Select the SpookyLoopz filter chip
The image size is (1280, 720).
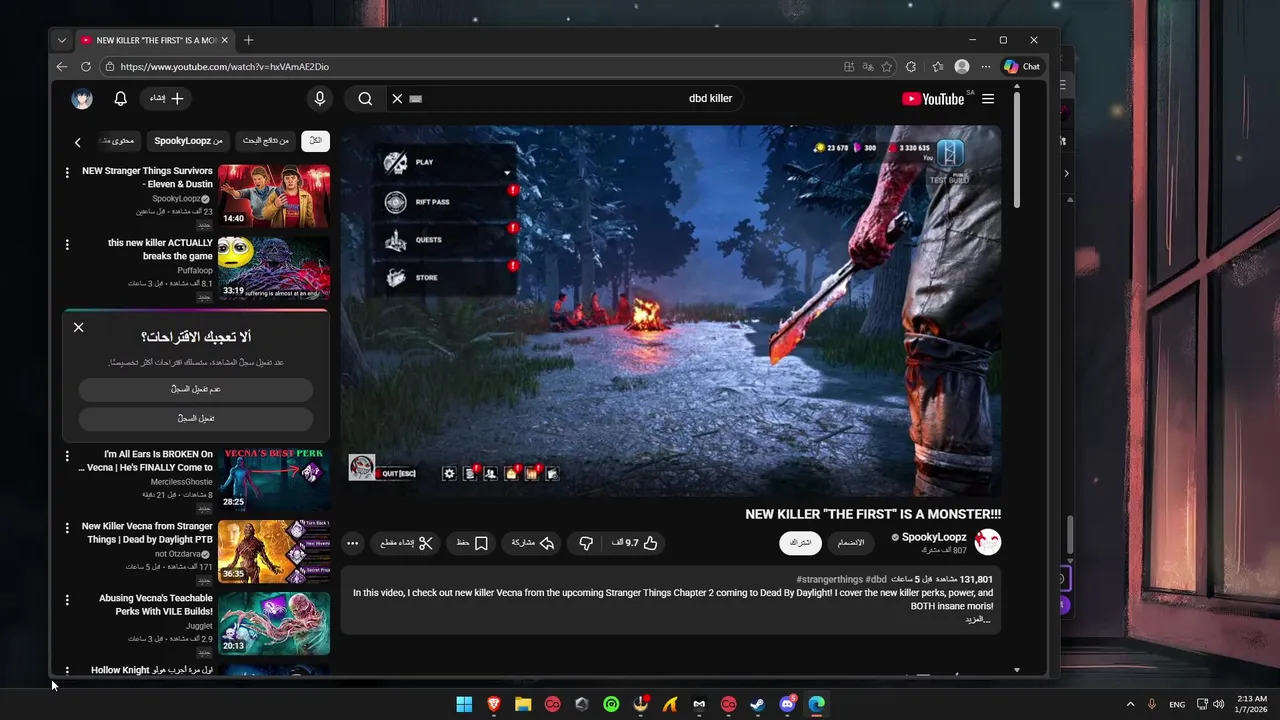coord(189,141)
